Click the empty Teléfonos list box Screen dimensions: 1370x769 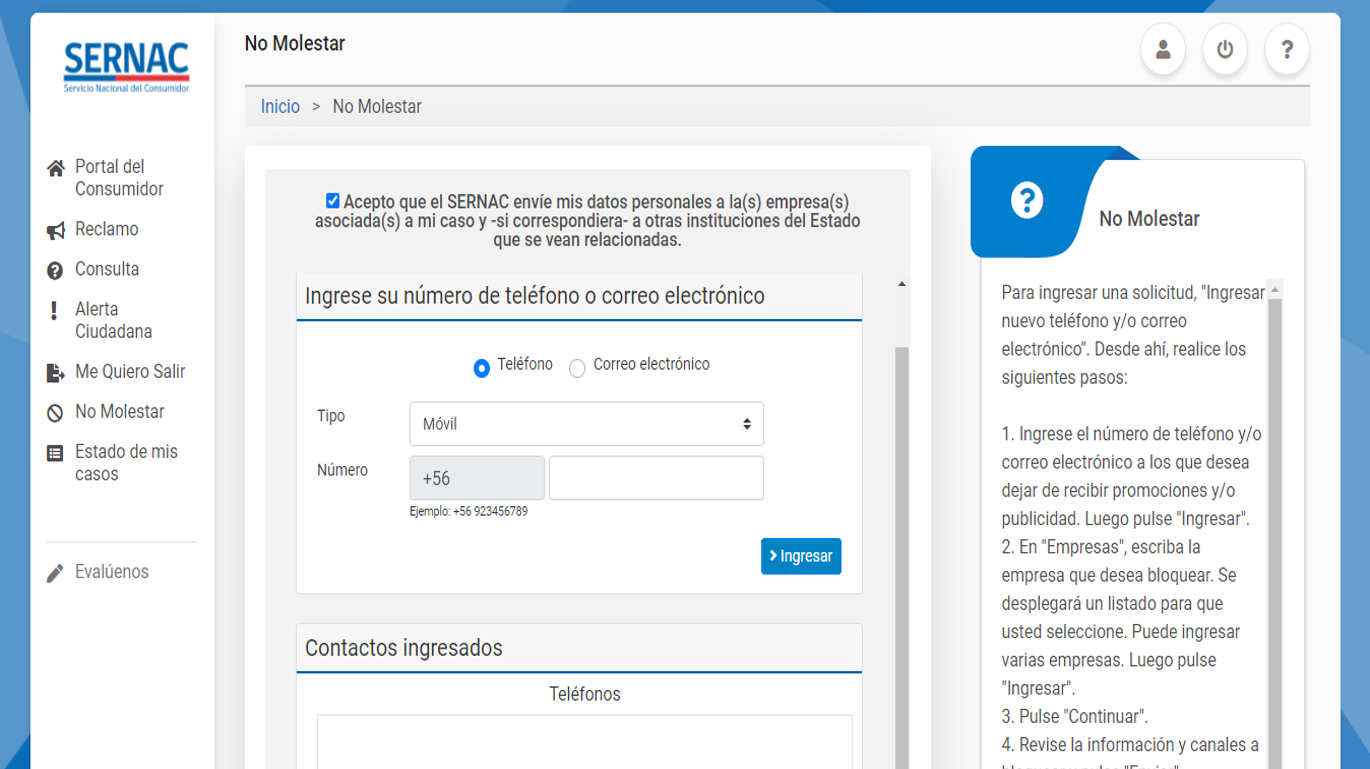point(585,742)
